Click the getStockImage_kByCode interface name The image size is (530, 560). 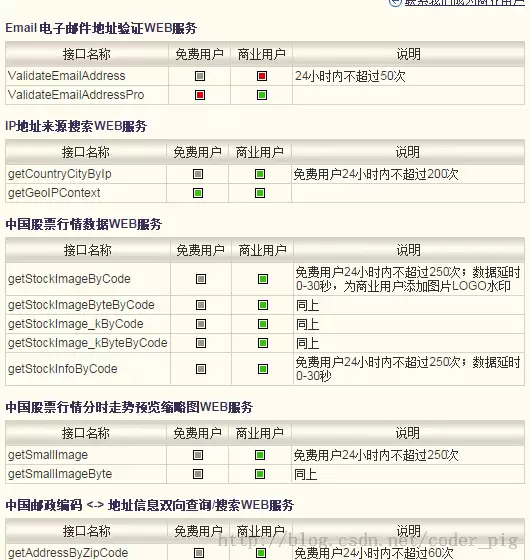click(76, 324)
